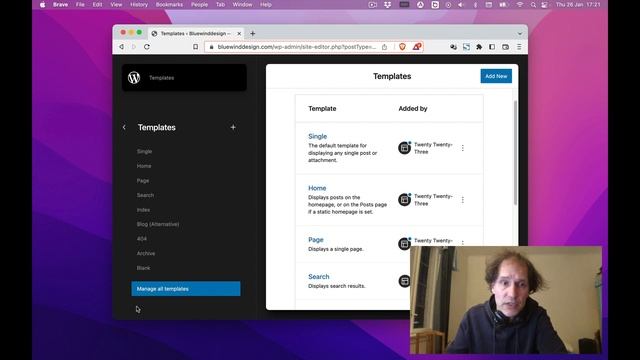This screenshot has width=640, height=360.
Task: Select 404 in the sidebar list
Action: point(142,239)
